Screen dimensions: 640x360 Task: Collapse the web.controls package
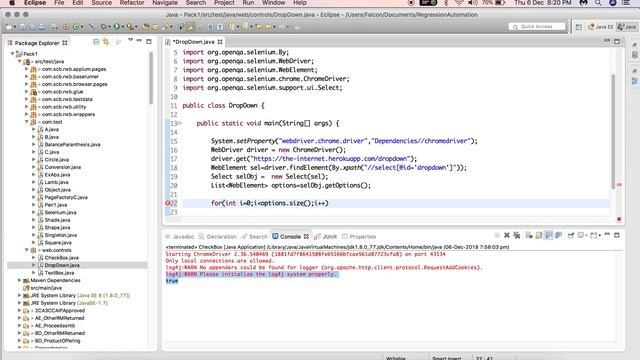(27, 250)
